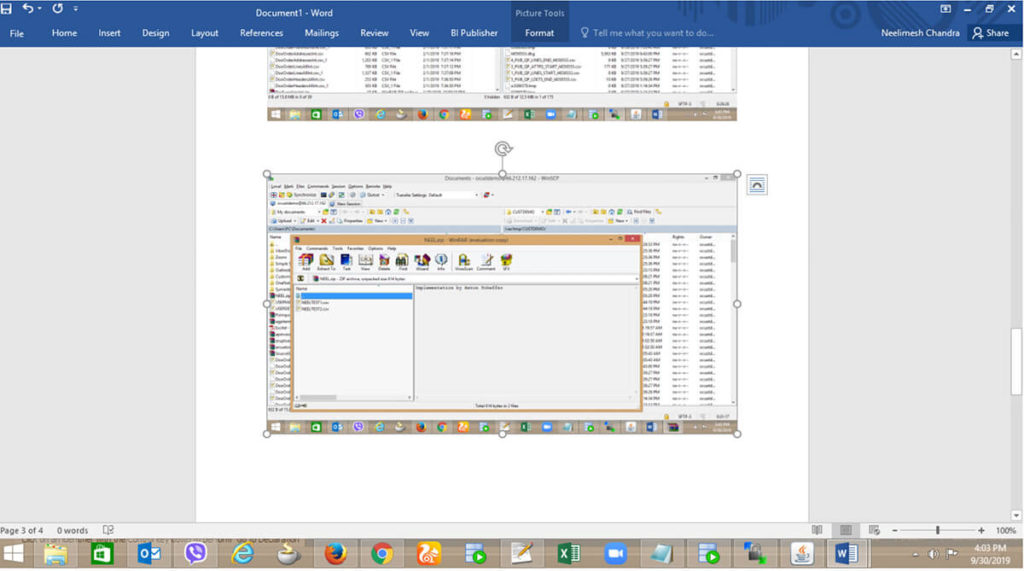1024x571 pixels.
Task: Click the proofing errors icon in status bar
Action: pyautogui.click(x=108, y=530)
